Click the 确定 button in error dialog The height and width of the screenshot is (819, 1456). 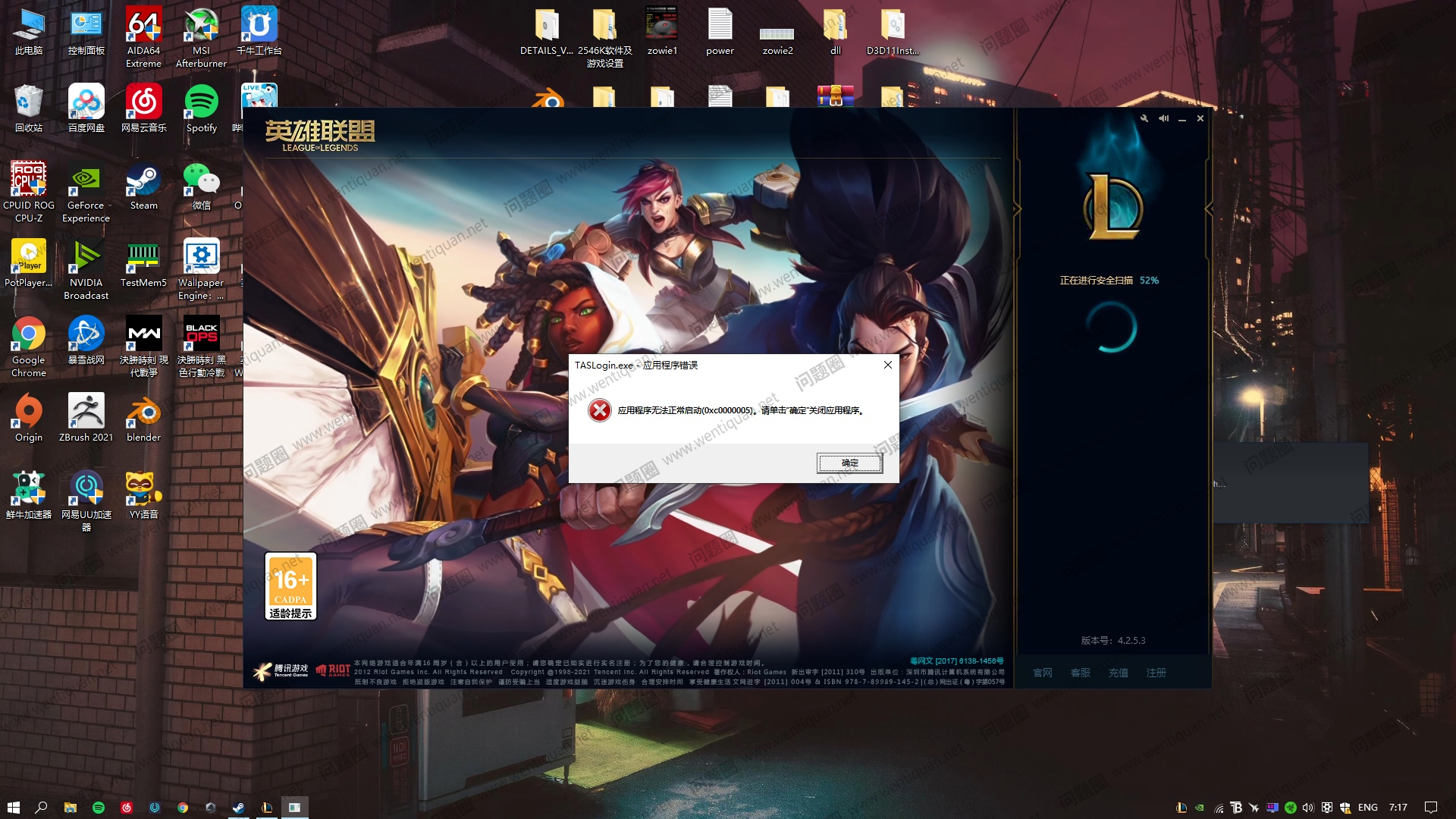click(x=849, y=463)
